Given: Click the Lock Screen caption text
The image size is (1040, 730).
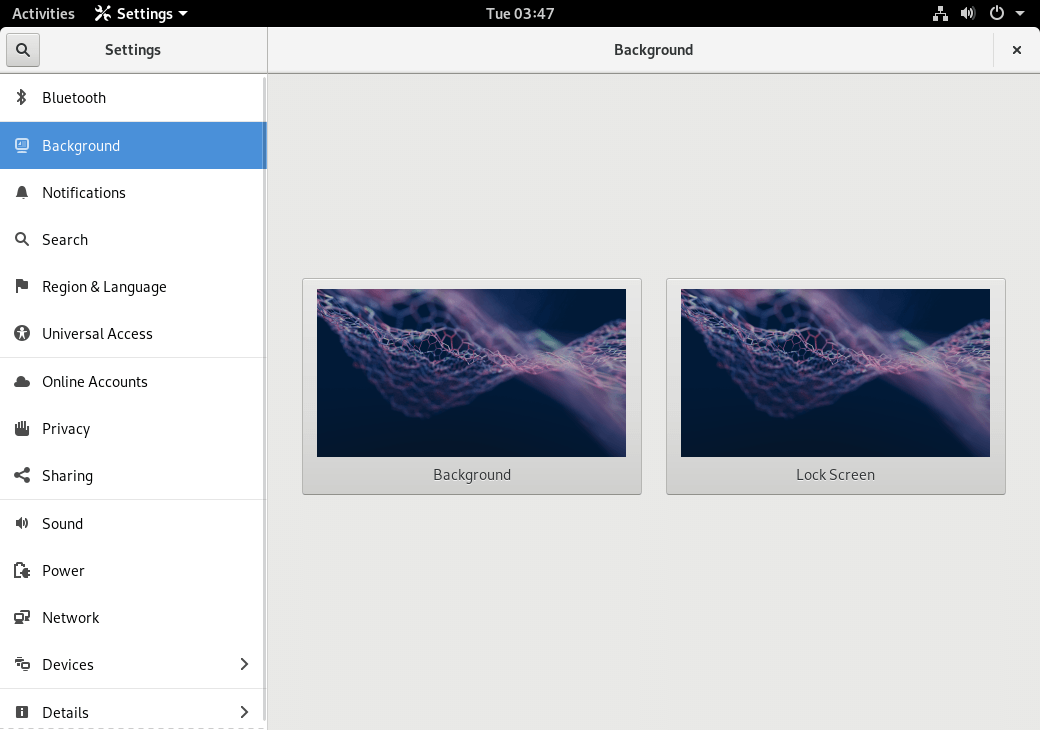Looking at the screenshot, I should [835, 475].
